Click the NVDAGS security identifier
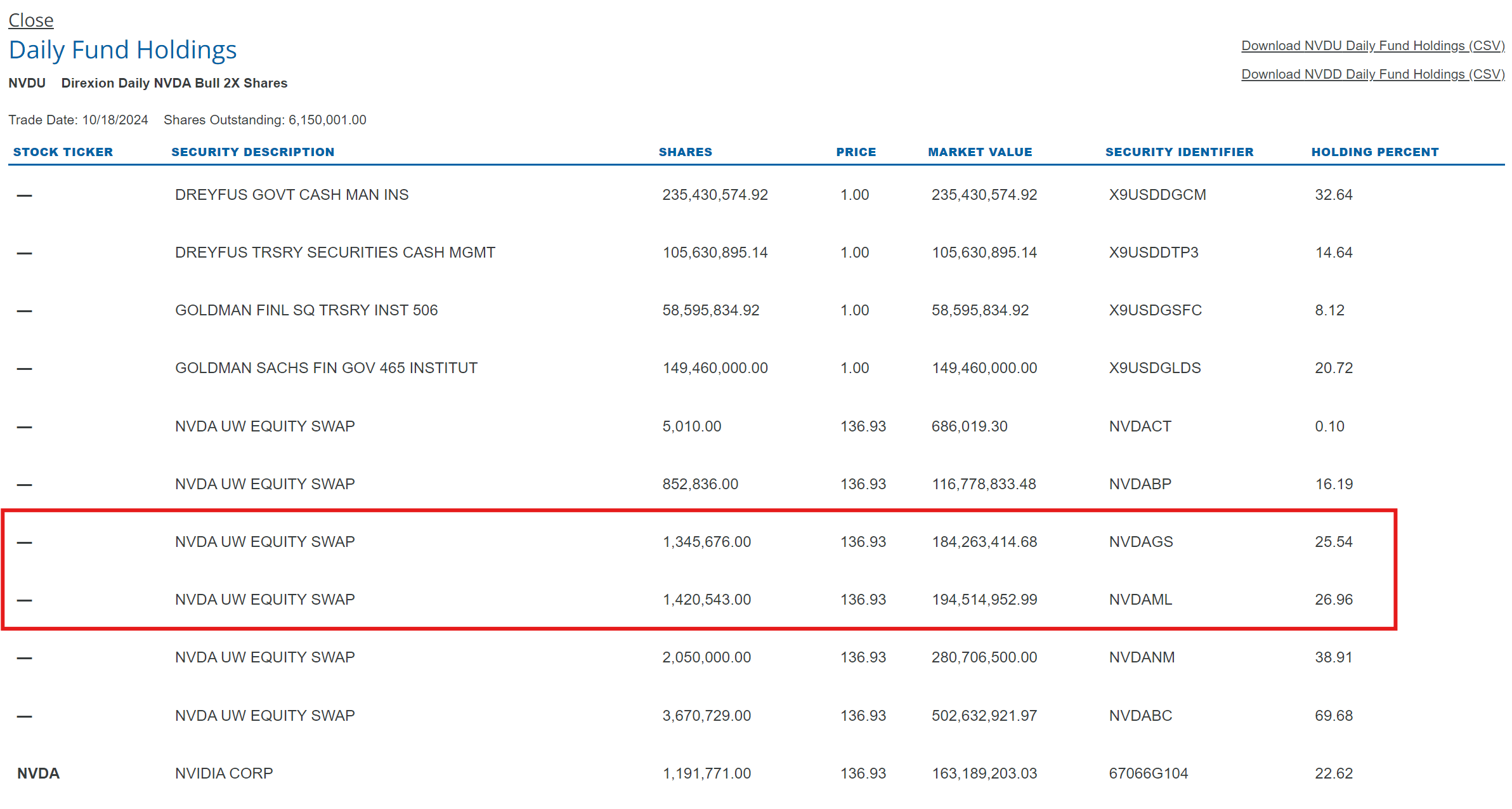The image size is (1512, 809). click(1140, 542)
